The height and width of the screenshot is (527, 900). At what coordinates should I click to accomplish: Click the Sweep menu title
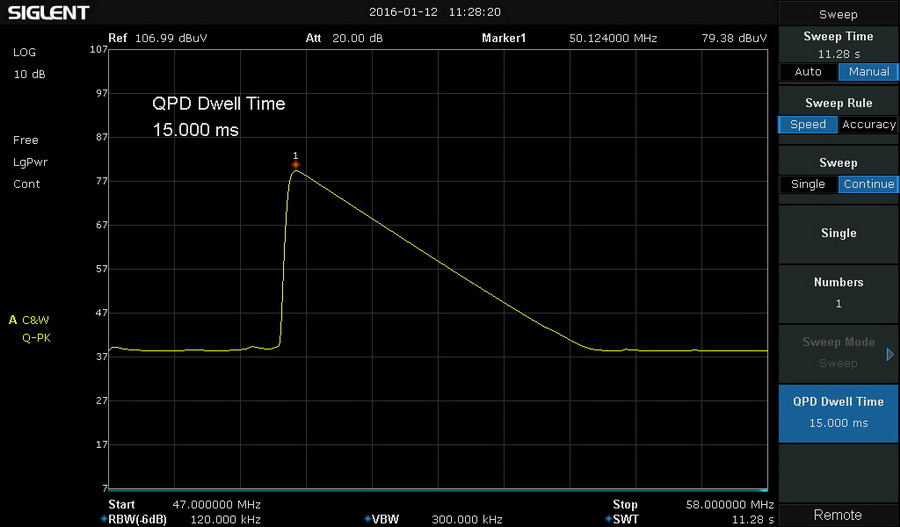[x=838, y=14]
